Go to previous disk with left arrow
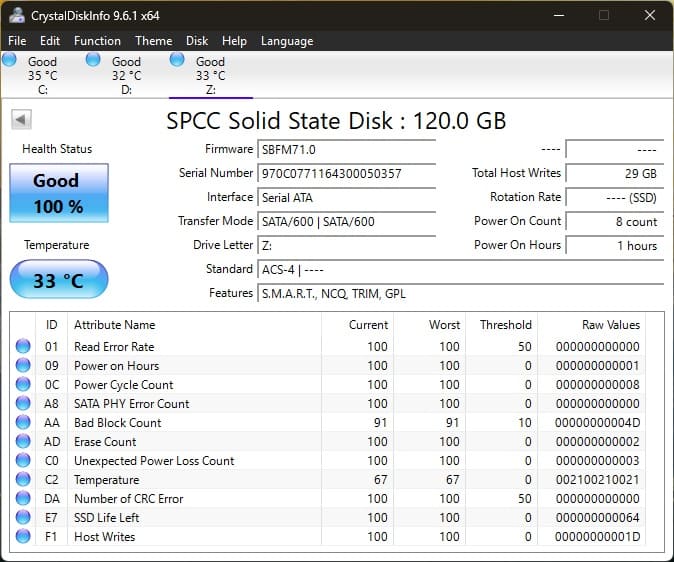Screen dimensions: 674x562 coord(21,120)
